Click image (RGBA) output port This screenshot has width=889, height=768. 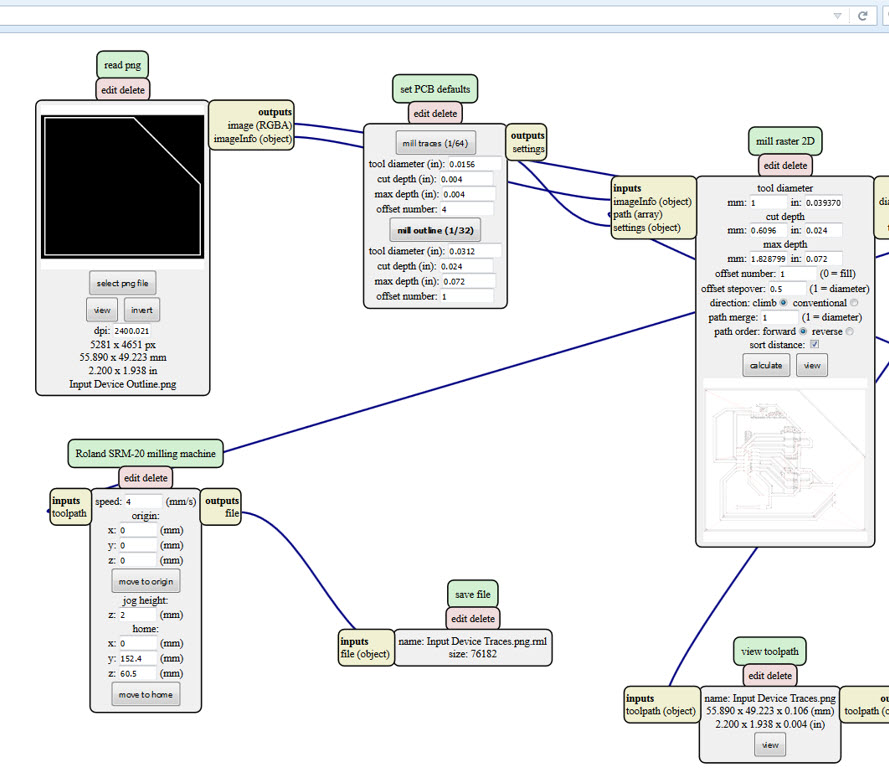point(260,125)
